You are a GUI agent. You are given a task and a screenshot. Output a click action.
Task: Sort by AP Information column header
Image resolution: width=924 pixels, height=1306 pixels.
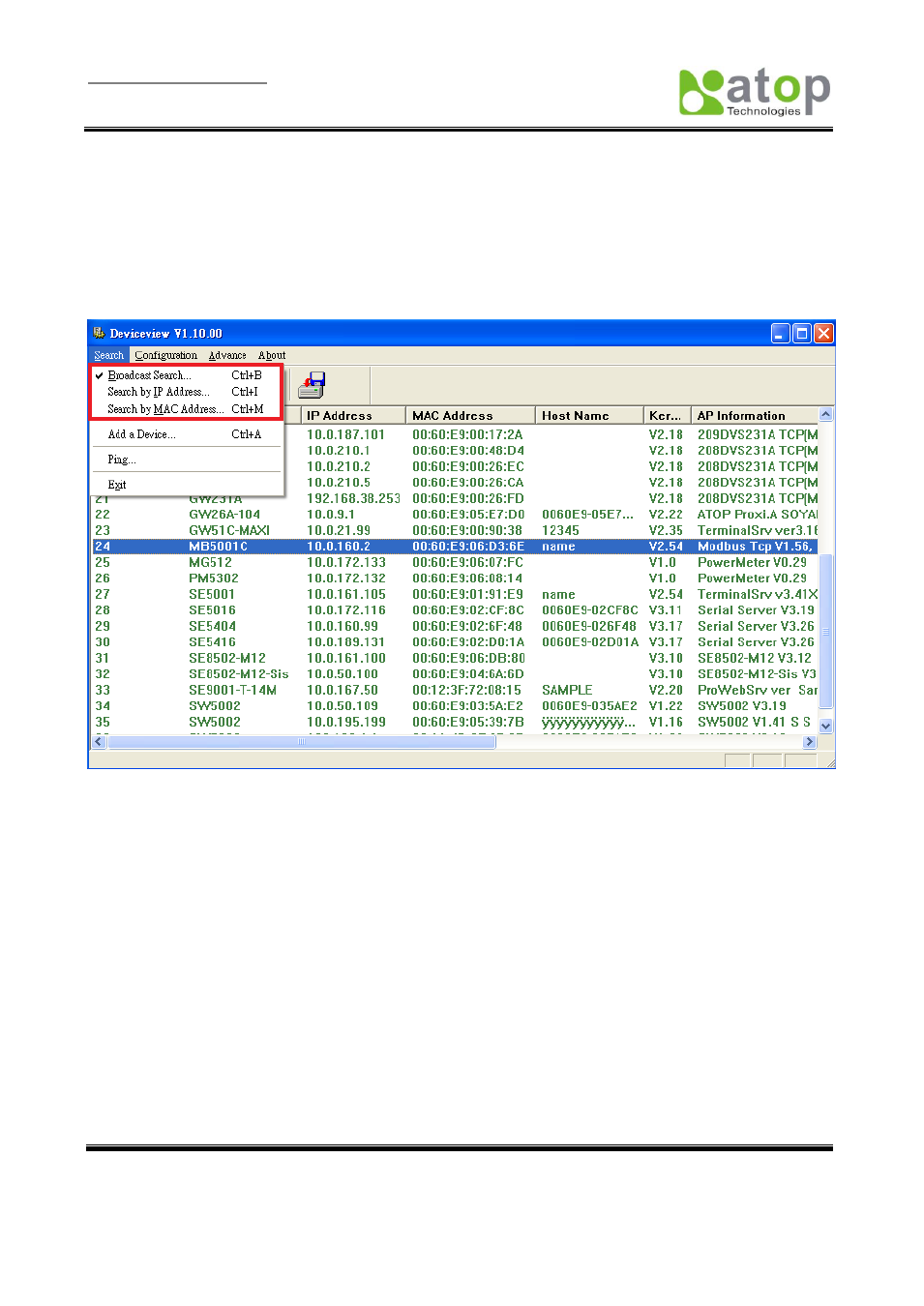tap(755, 415)
